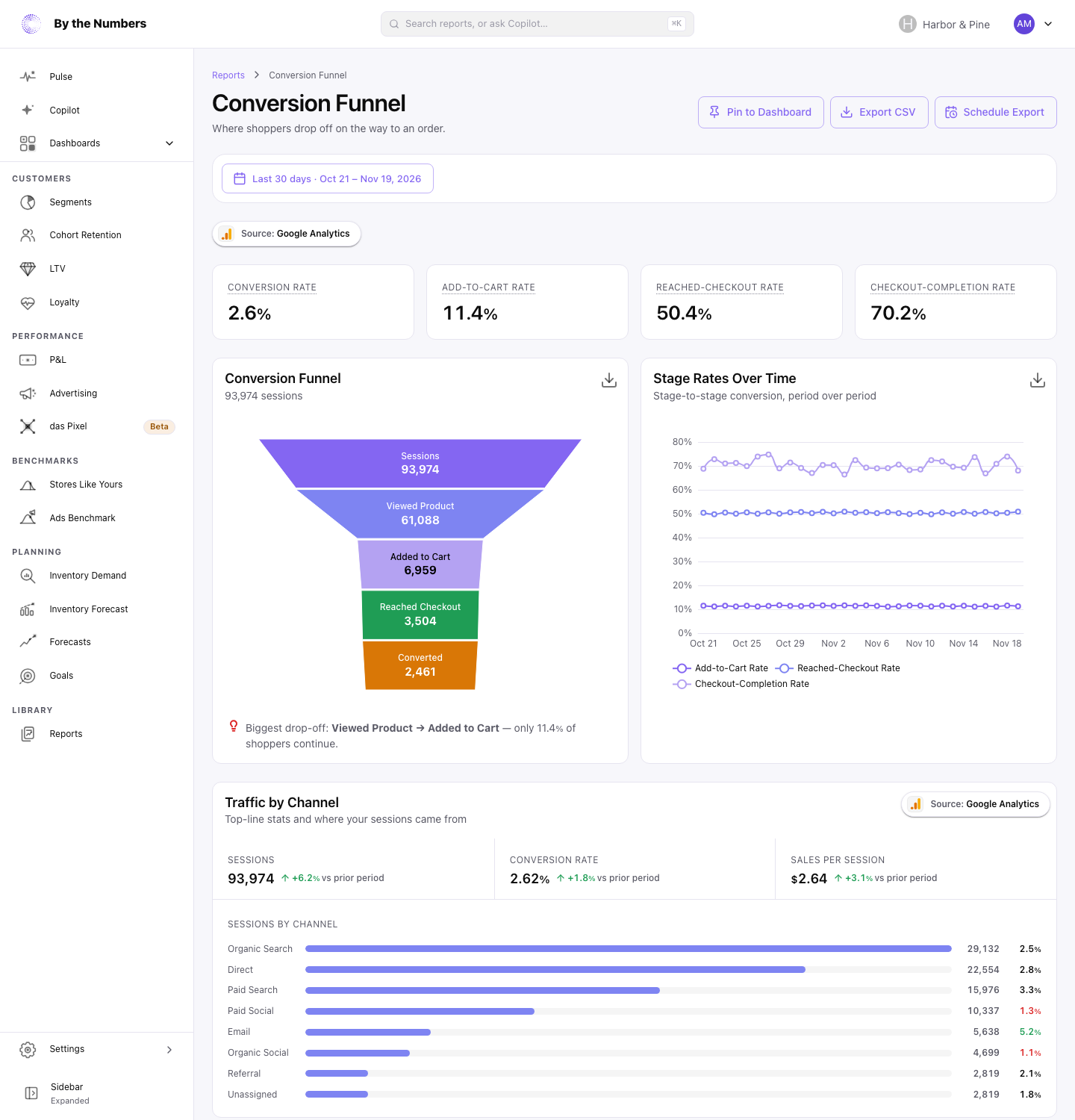The width and height of the screenshot is (1075, 1120).
Task: Click the Advertising megaphone icon
Action: pos(28,393)
